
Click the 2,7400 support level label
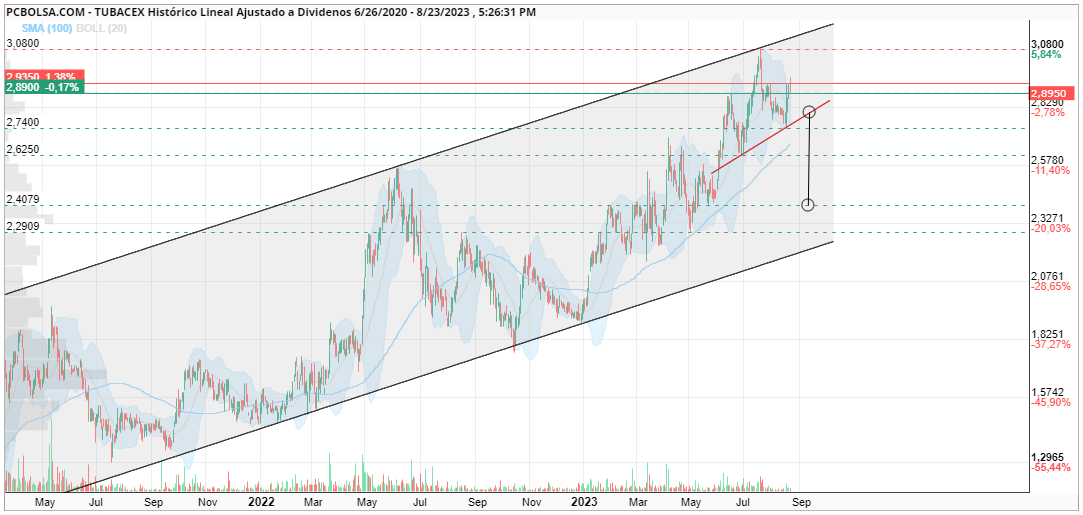[23, 122]
